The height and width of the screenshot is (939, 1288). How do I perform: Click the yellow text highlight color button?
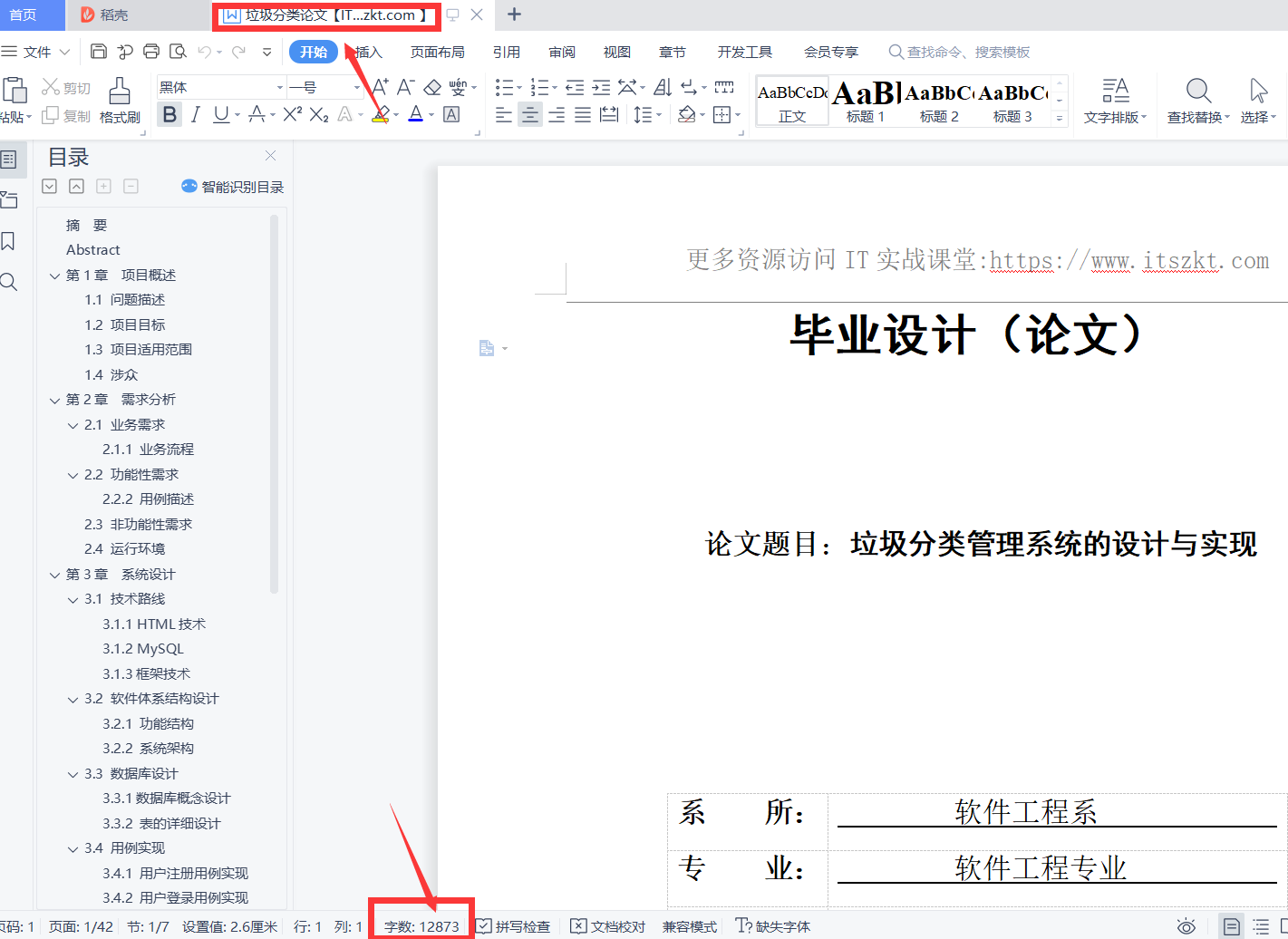point(381,114)
